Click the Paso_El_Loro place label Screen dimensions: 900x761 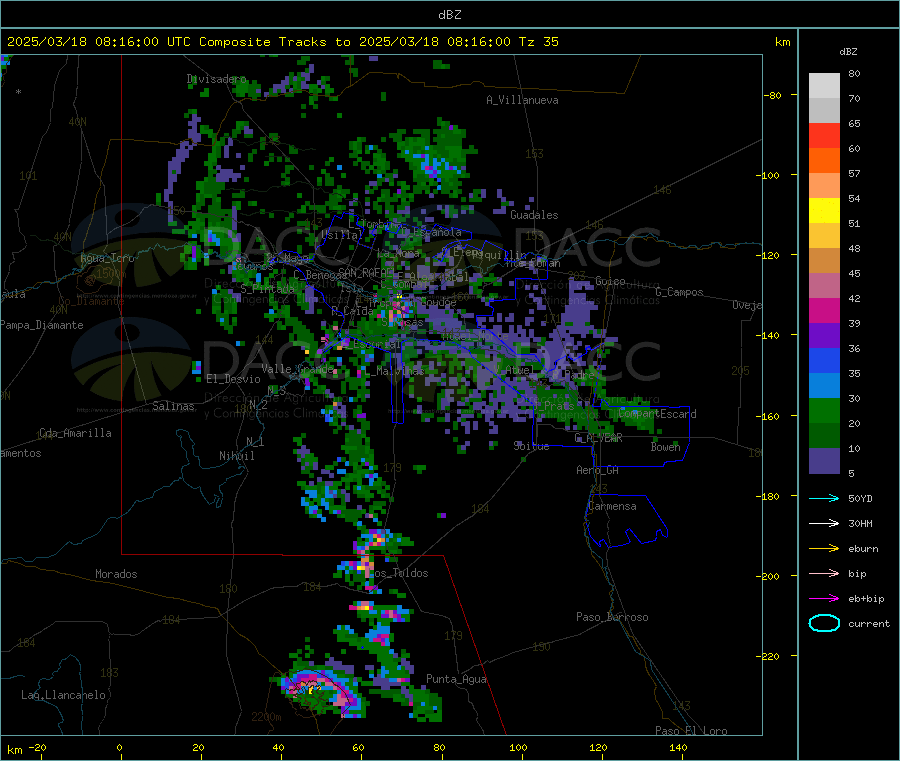(691, 731)
